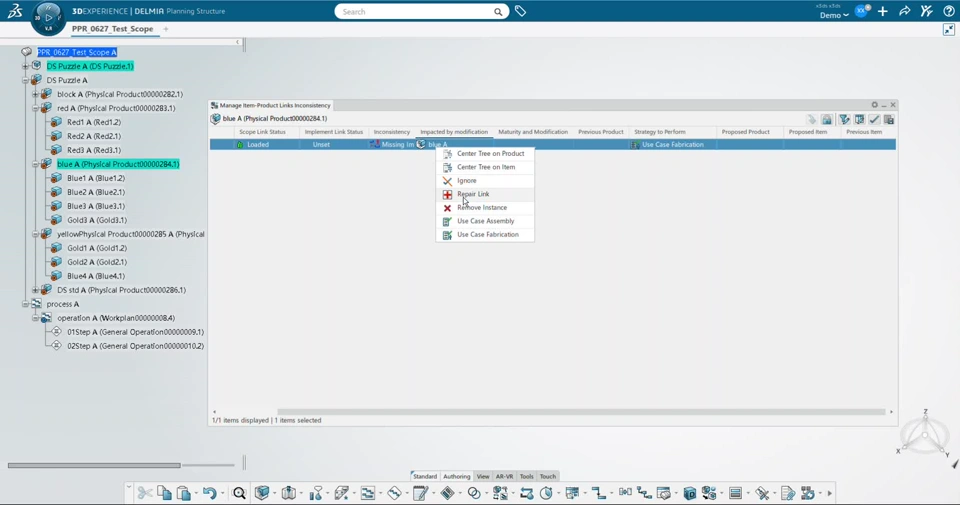Click the lock icon in inconsistency panel toolbar
Viewport: 960px width, 505px height.
pyautogui.click(x=827, y=119)
